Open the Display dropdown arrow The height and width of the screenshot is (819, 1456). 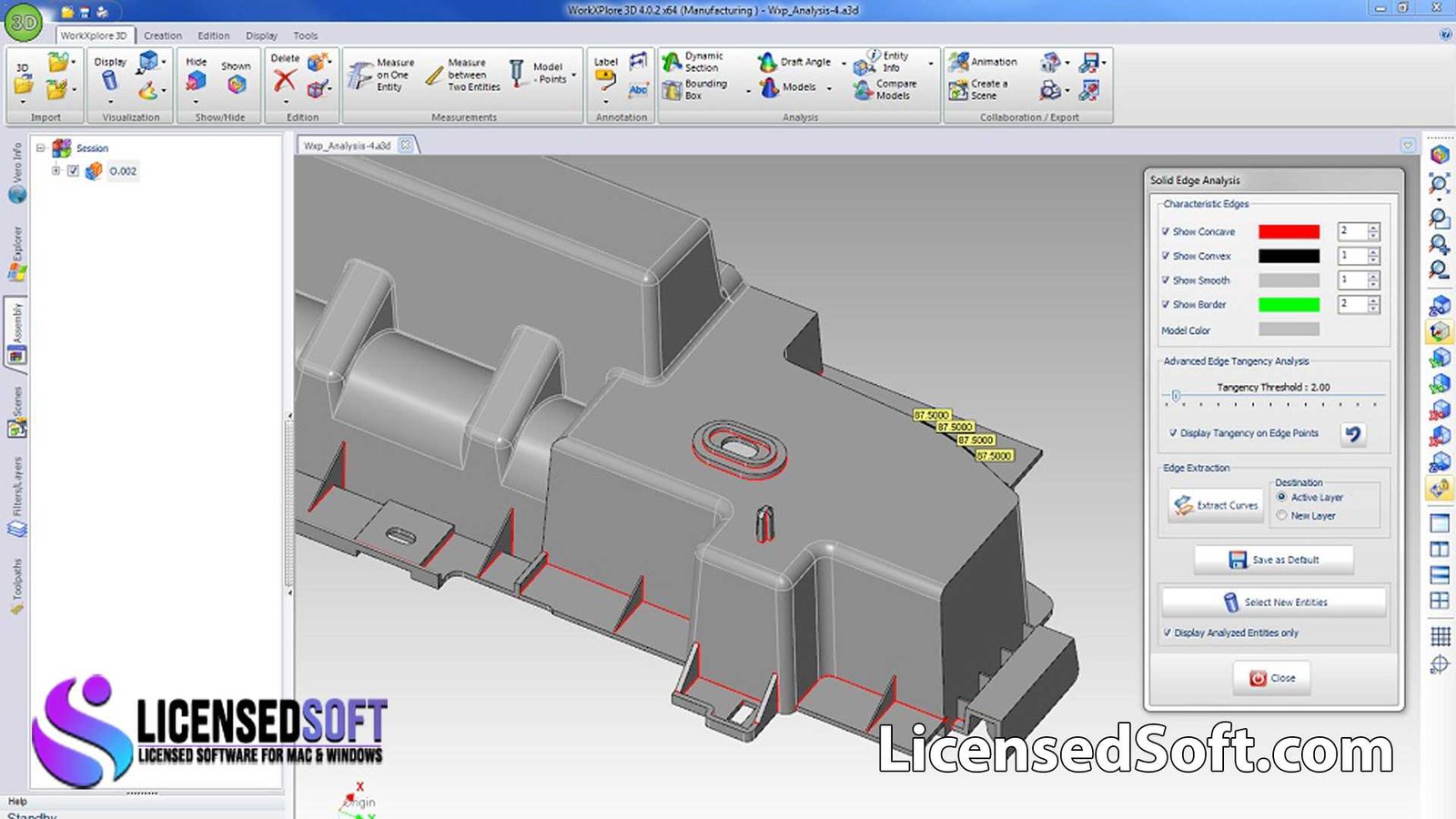[110, 102]
